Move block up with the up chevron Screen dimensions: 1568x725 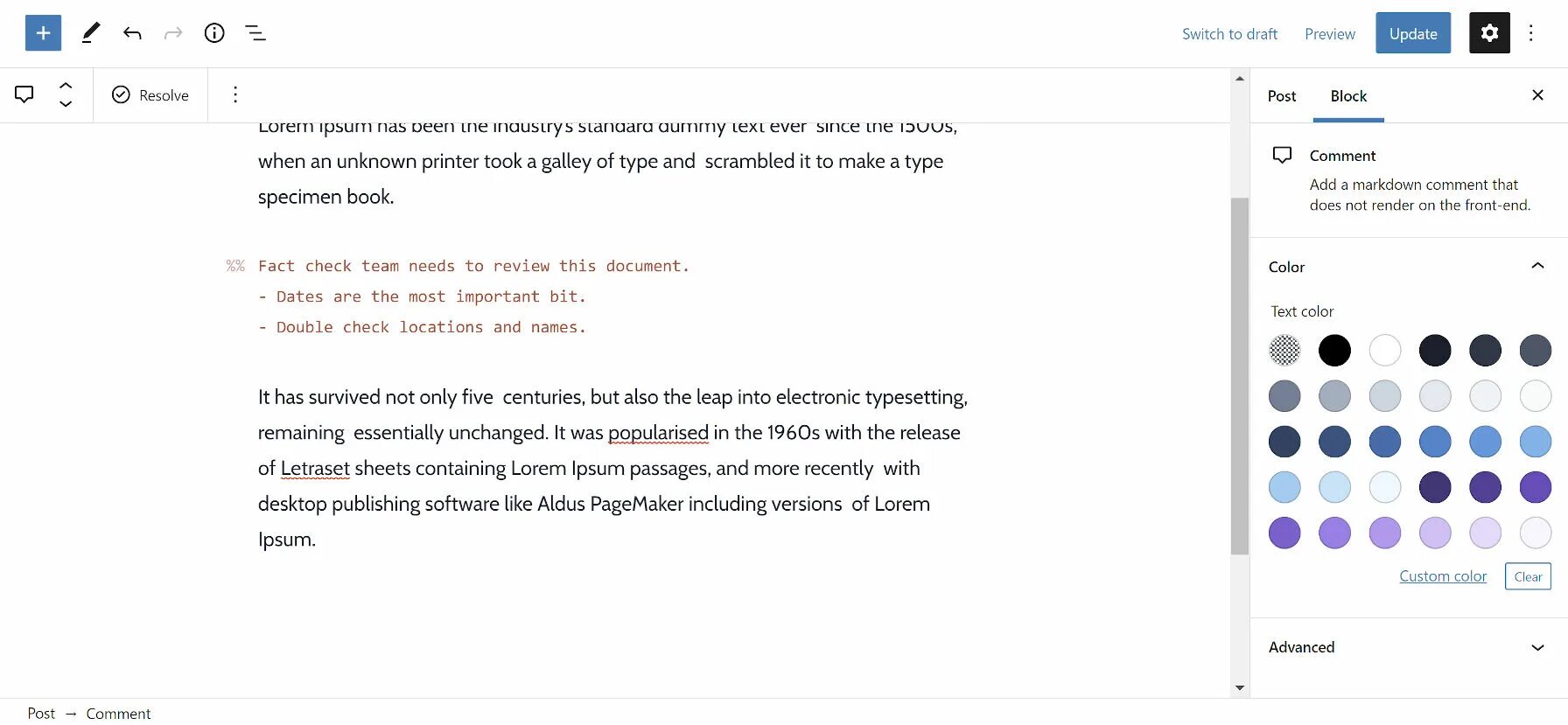[66, 86]
